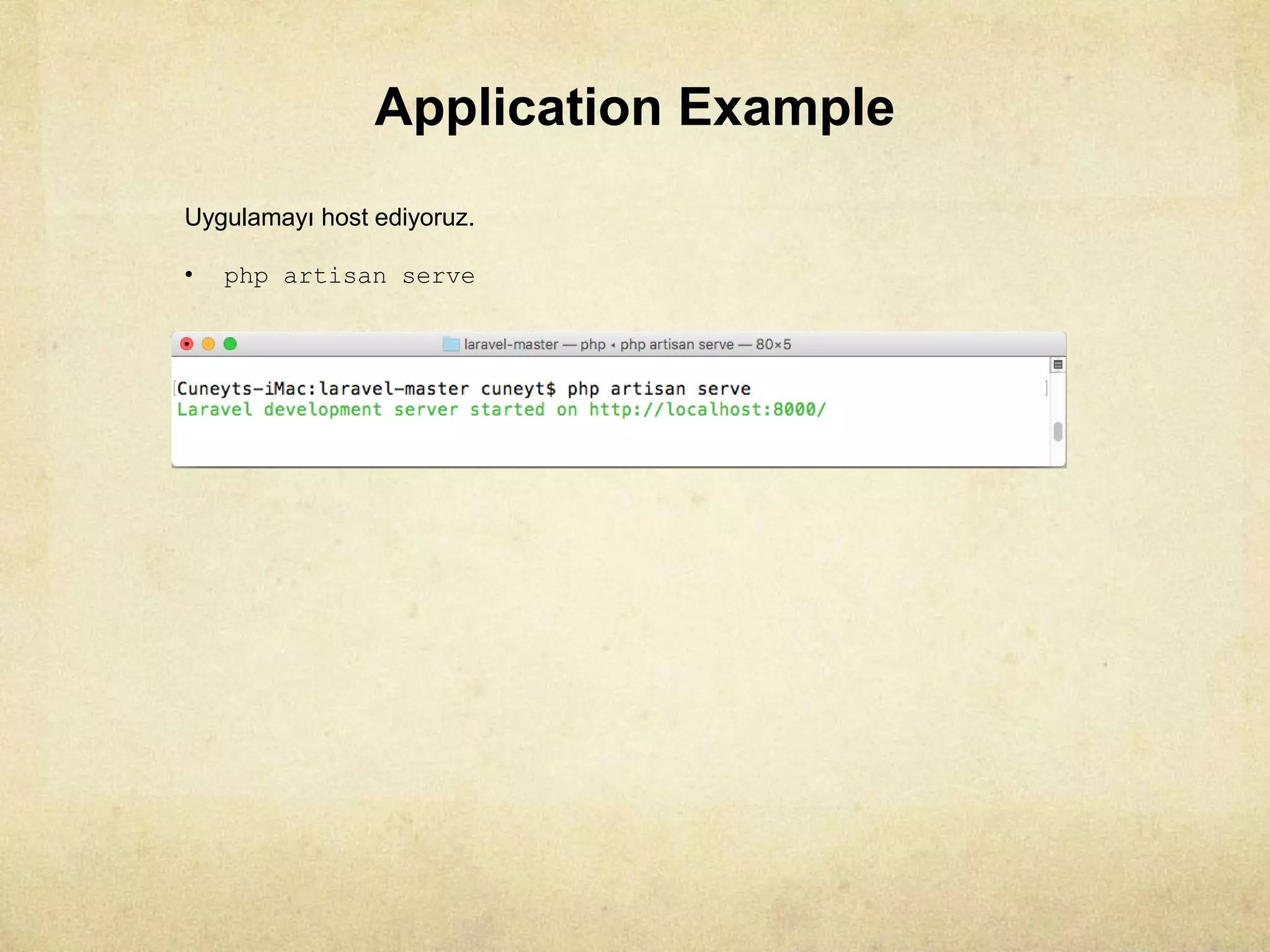
Task: Close the laravel-master terminal window
Action: pyautogui.click(x=187, y=344)
